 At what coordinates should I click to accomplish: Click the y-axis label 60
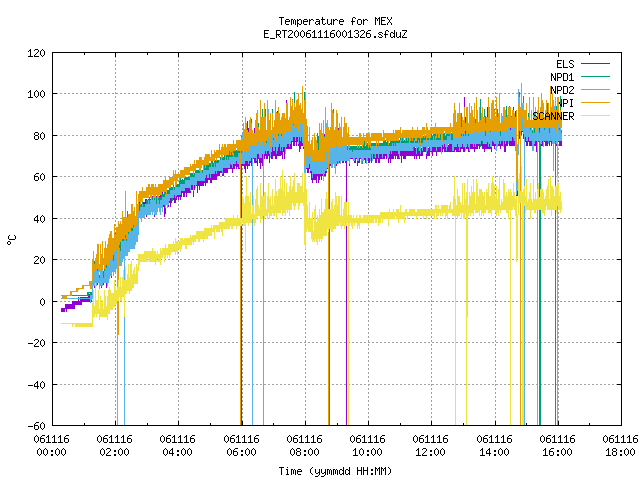click(39, 177)
